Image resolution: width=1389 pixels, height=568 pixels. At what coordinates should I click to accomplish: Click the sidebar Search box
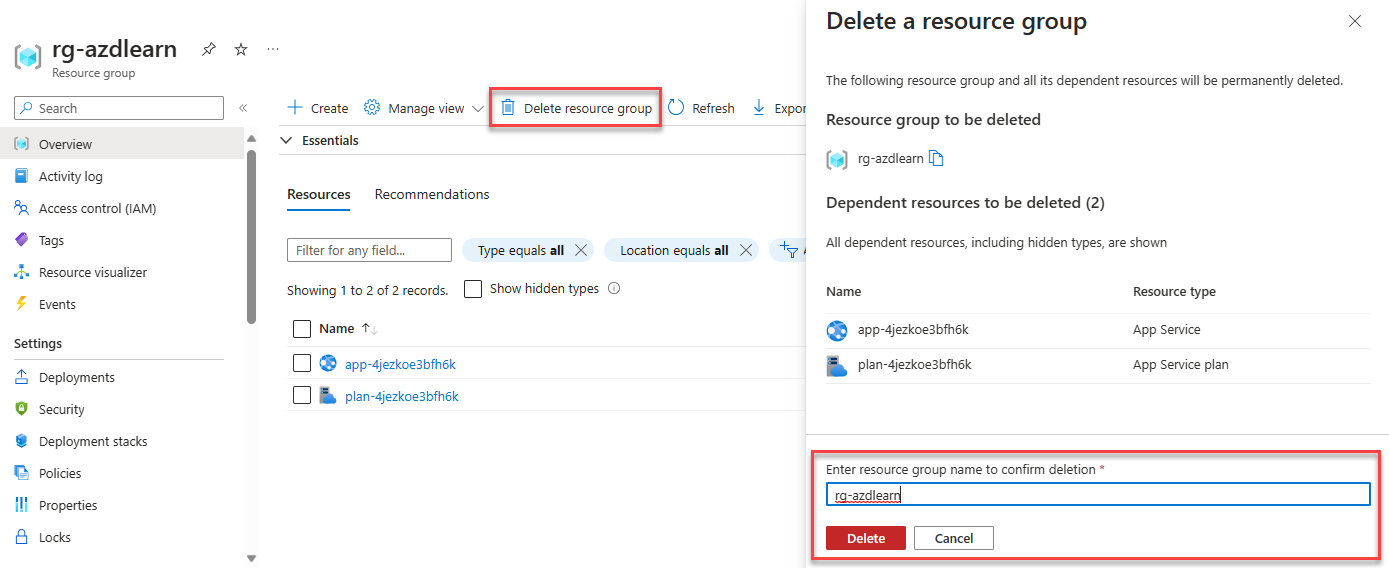(x=119, y=108)
